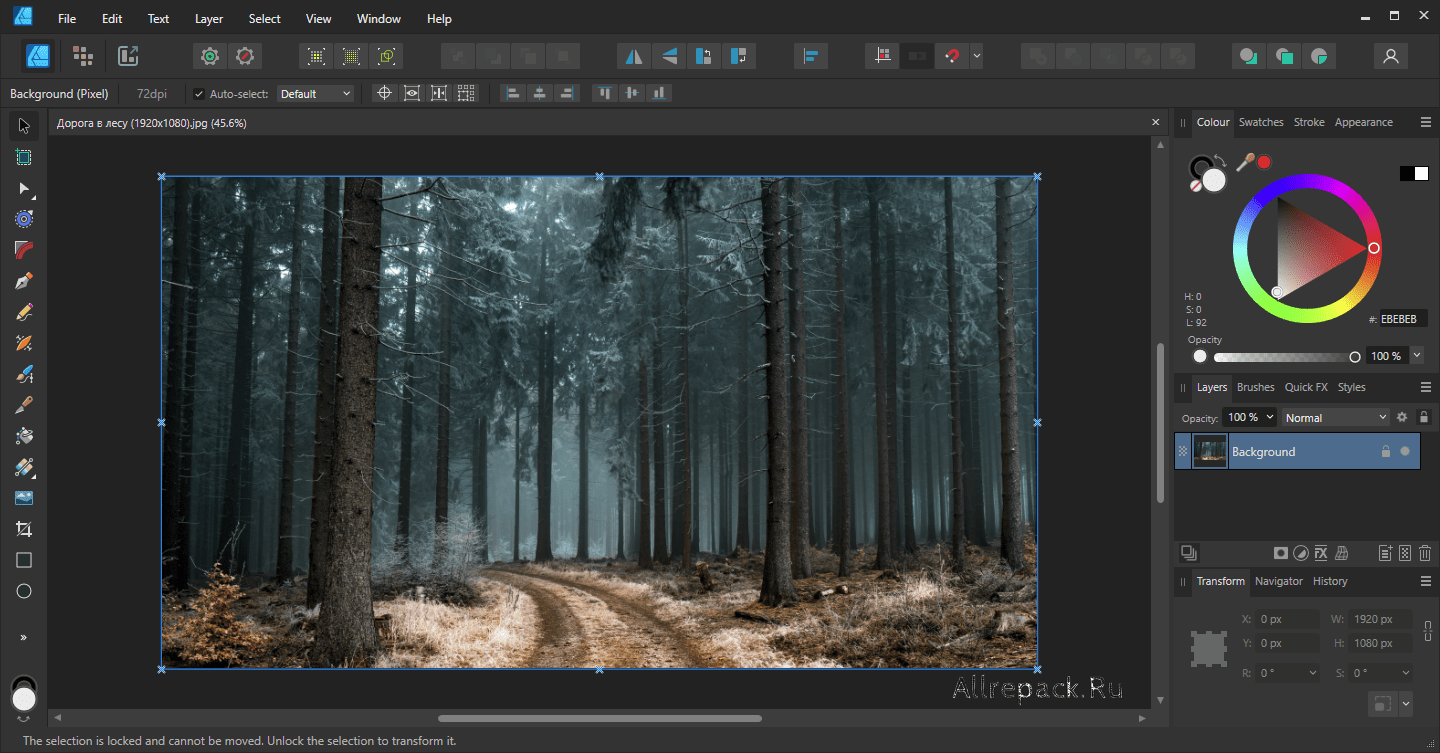This screenshot has width=1440, height=753.
Task: Set black and white default swatch
Action: 1414,174
